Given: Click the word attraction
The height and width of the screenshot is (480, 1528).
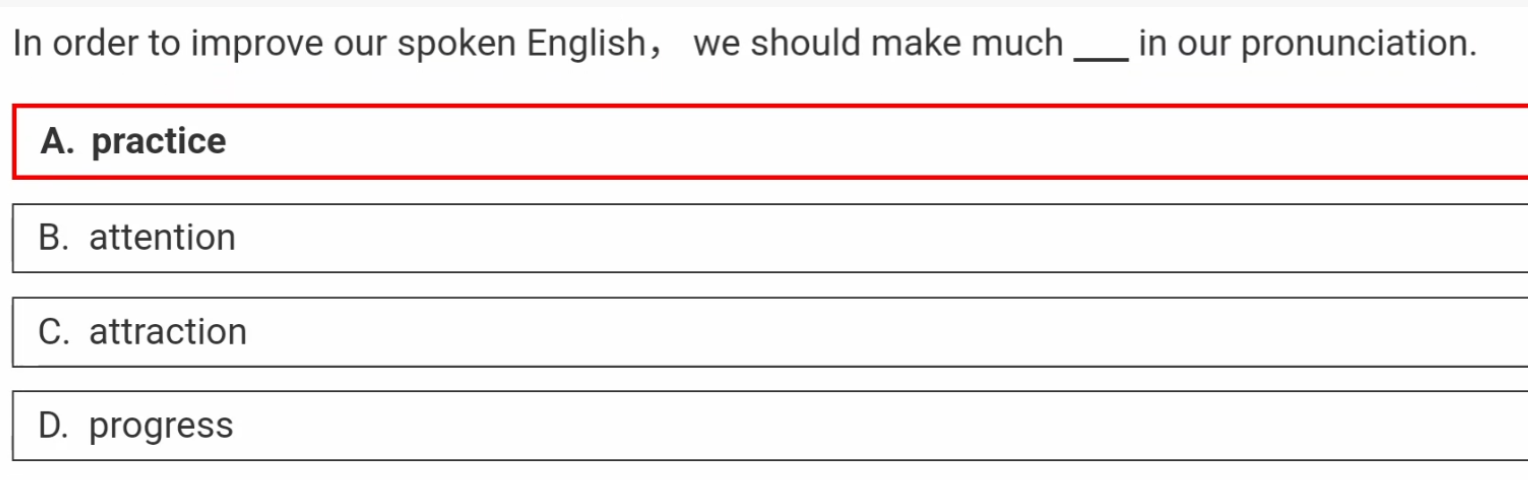Looking at the screenshot, I should pos(168,332).
